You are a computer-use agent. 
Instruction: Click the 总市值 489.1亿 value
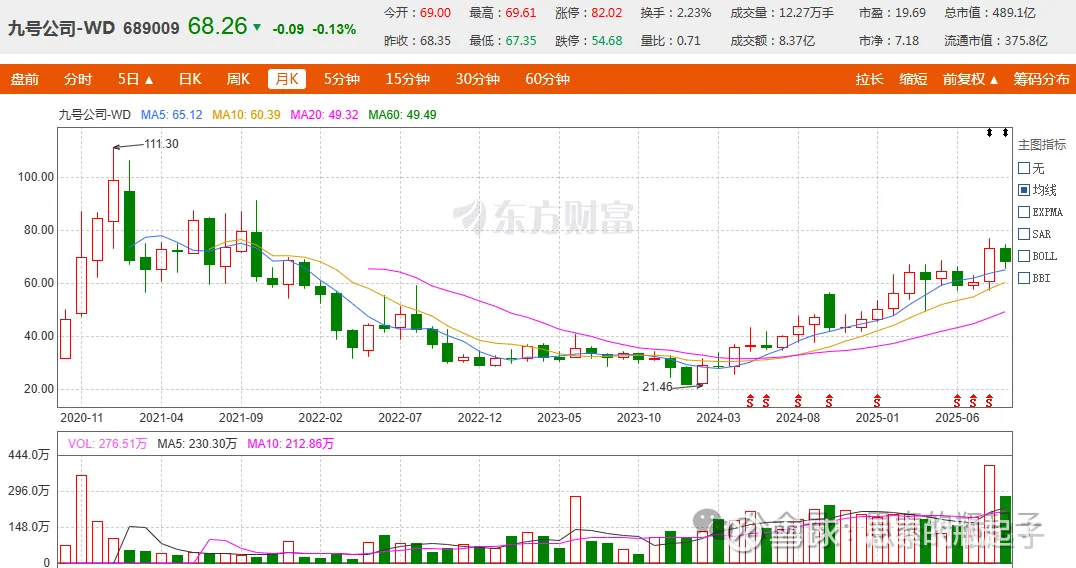1014,13
